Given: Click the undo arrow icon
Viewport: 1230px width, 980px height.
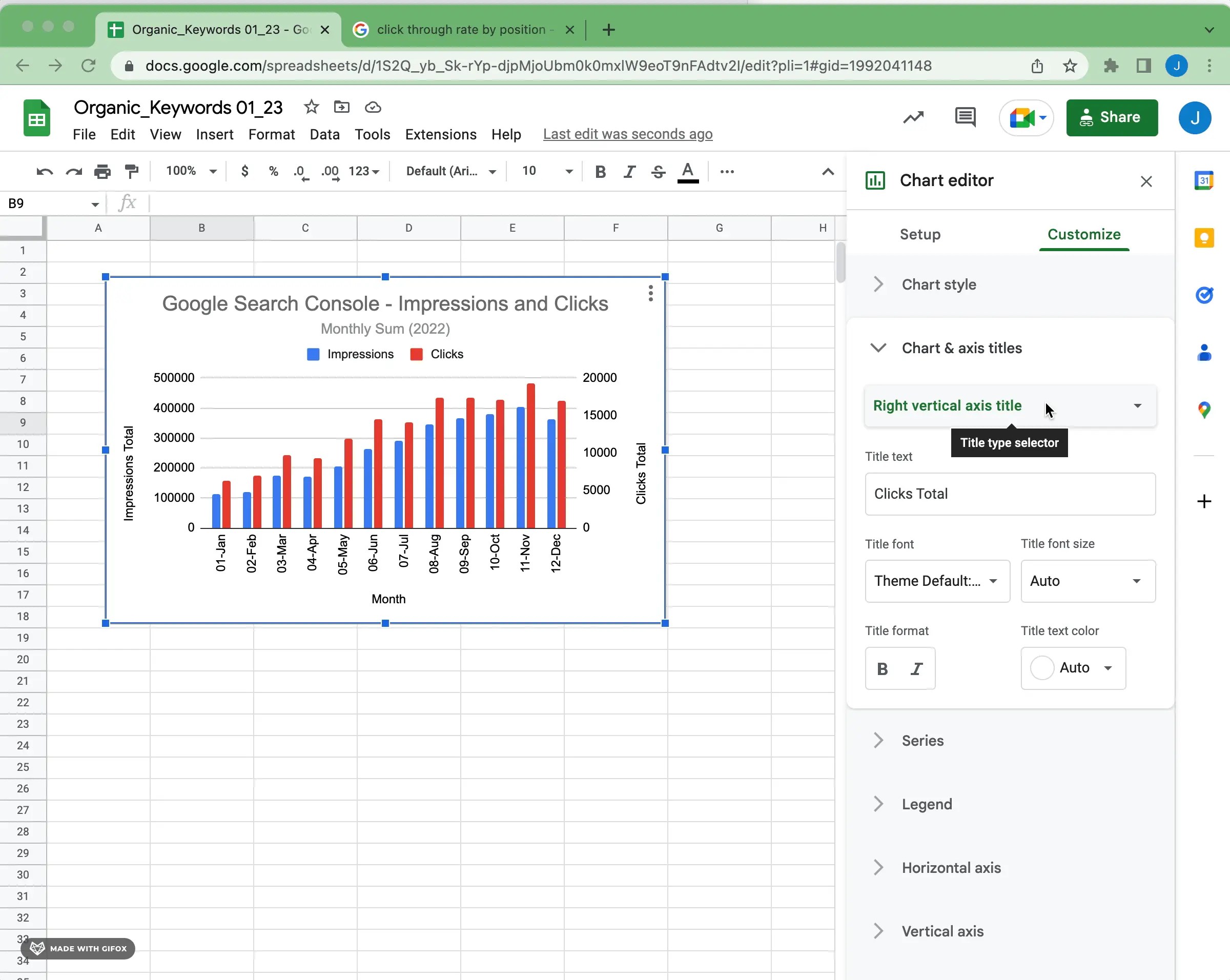Looking at the screenshot, I should pyautogui.click(x=45, y=171).
